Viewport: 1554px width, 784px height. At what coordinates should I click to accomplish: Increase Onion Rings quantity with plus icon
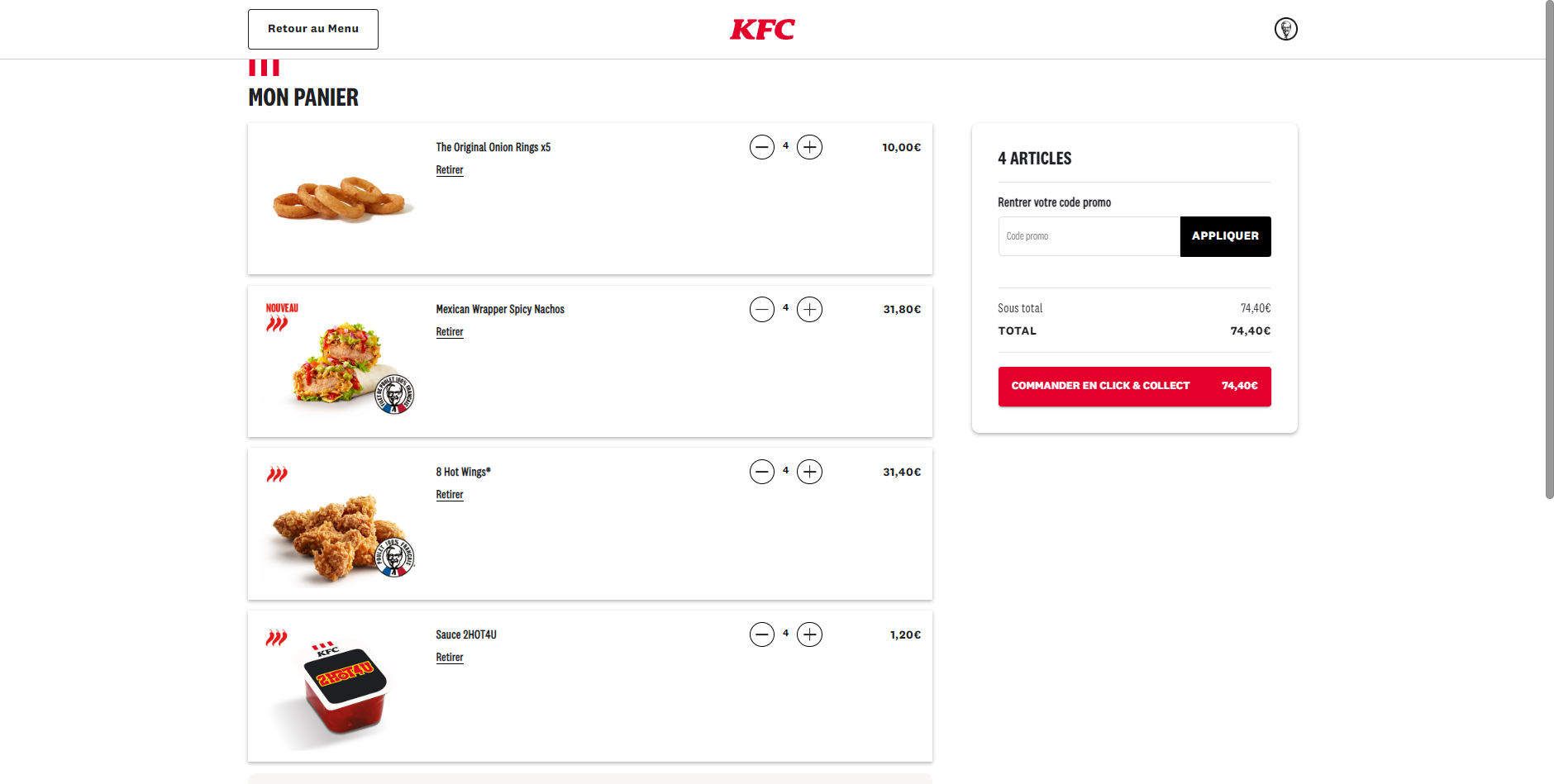tap(809, 147)
